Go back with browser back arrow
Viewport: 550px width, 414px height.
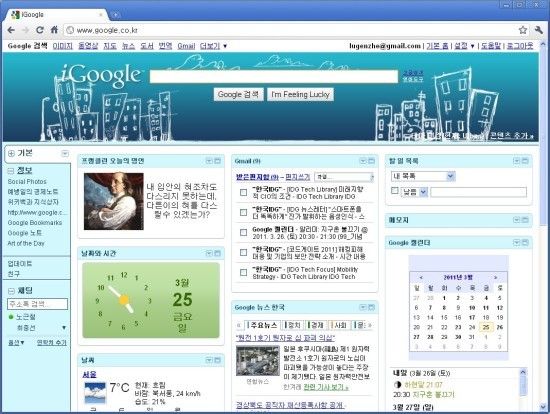11,30
